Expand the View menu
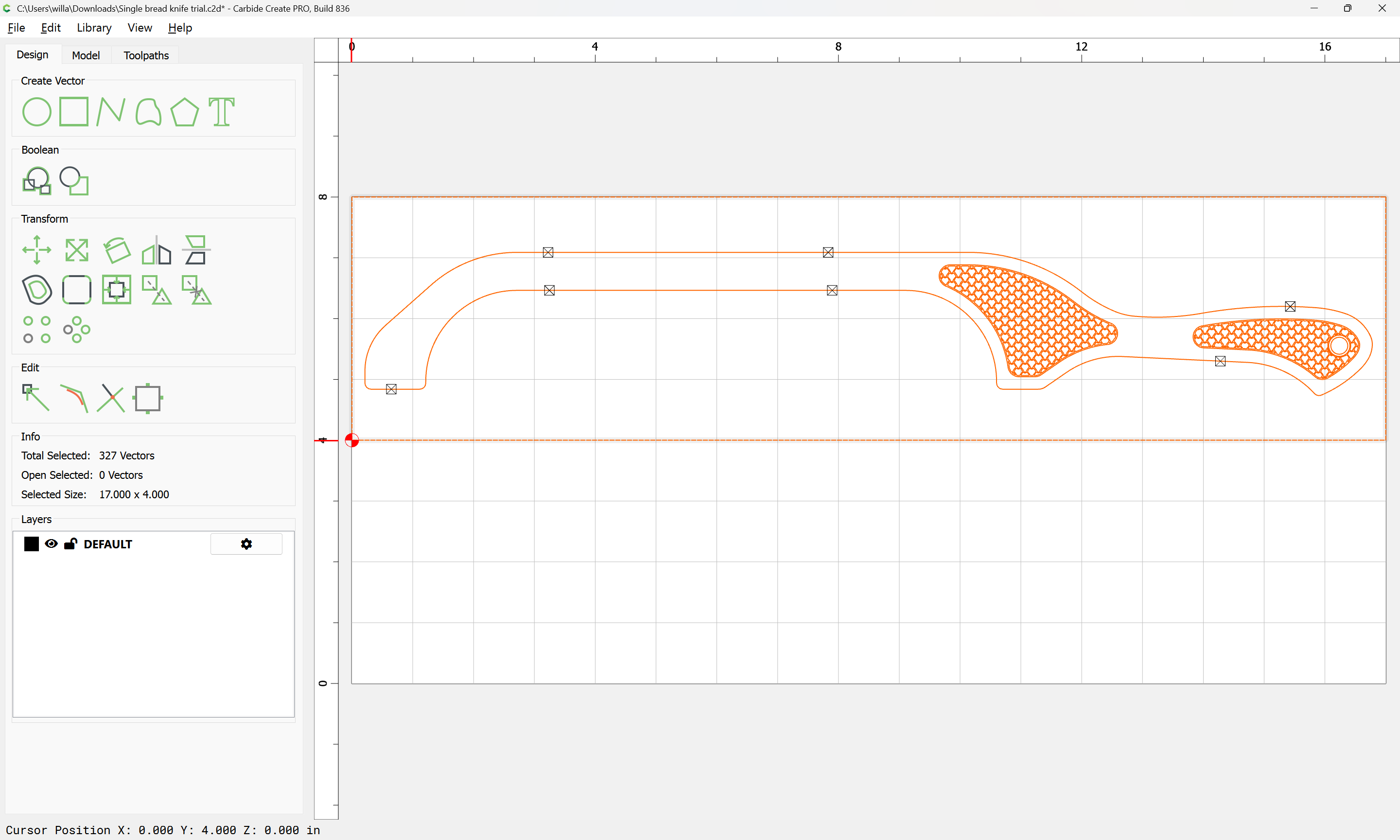Viewport: 1400px width, 840px height. [x=139, y=28]
